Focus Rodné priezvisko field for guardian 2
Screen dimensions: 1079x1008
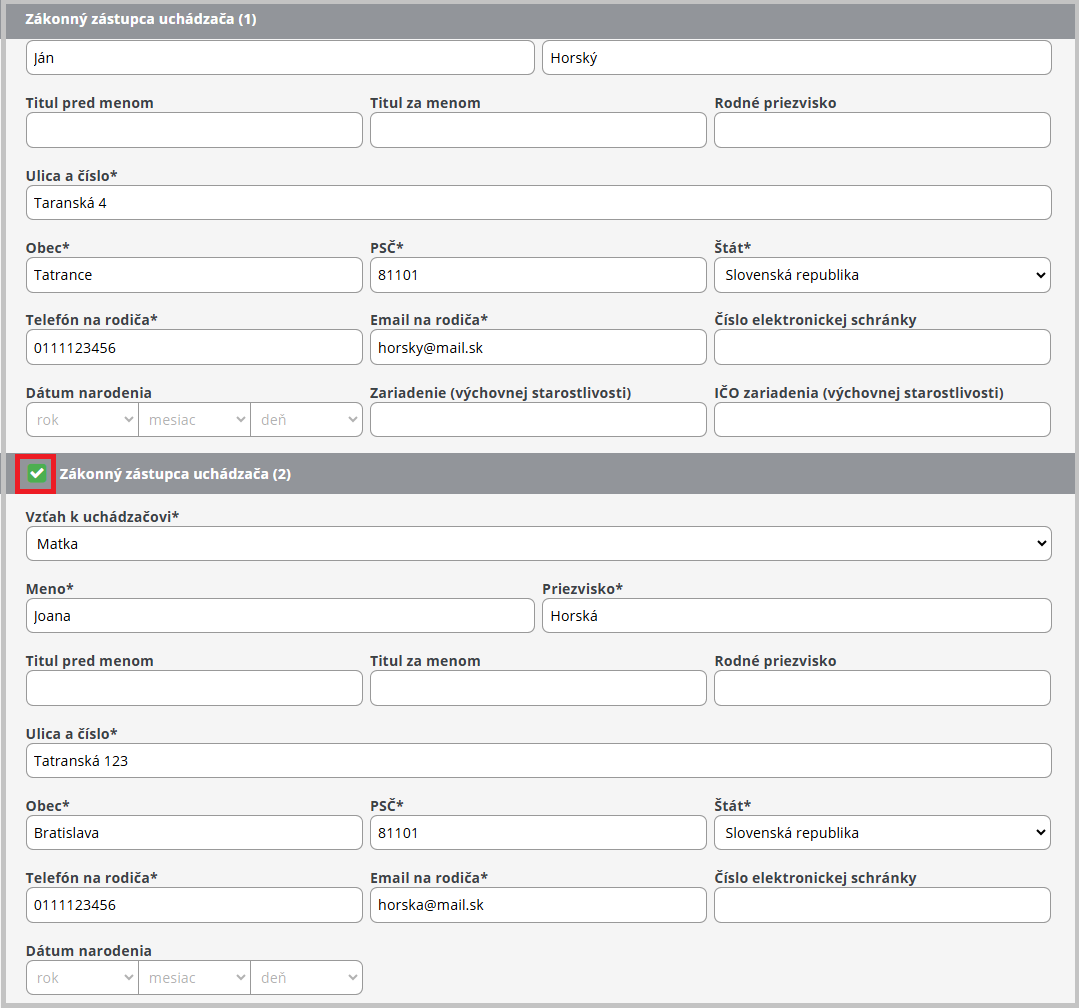(x=882, y=688)
